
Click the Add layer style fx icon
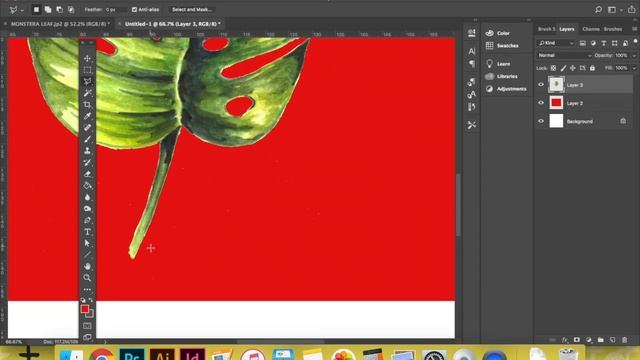pos(564,340)
